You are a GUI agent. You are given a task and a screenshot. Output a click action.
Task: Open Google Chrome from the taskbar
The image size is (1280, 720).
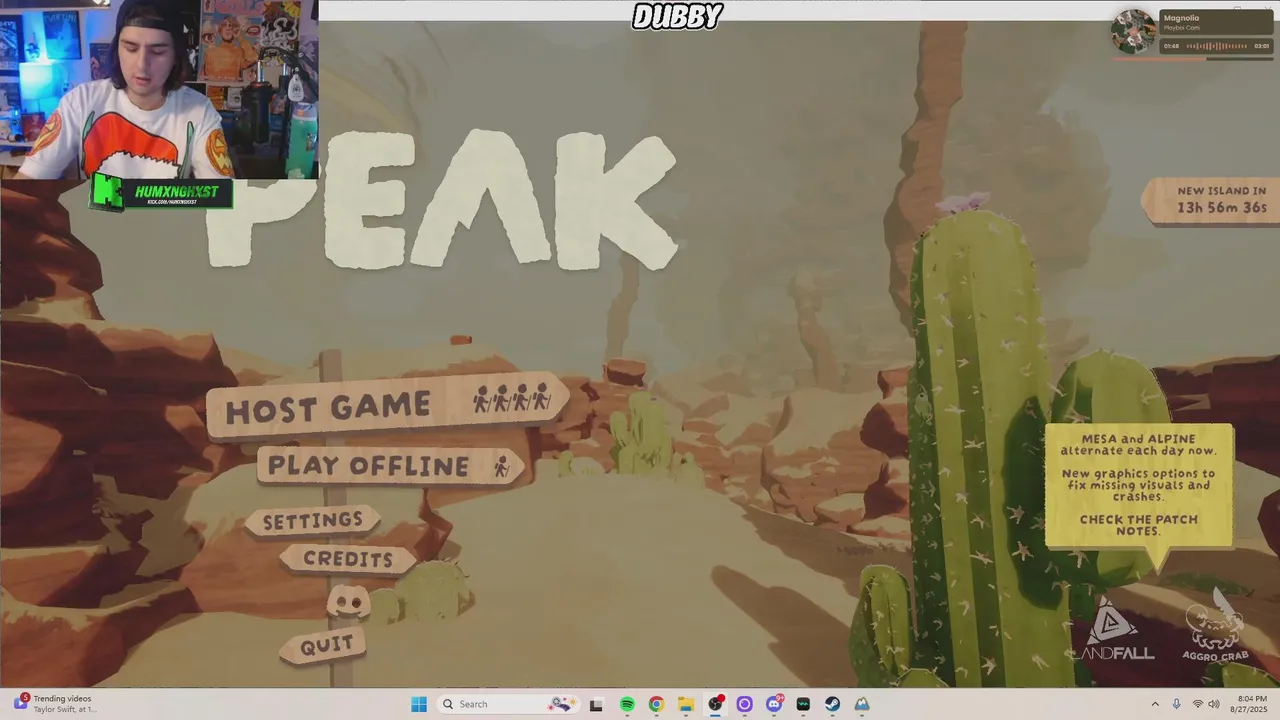656,704
